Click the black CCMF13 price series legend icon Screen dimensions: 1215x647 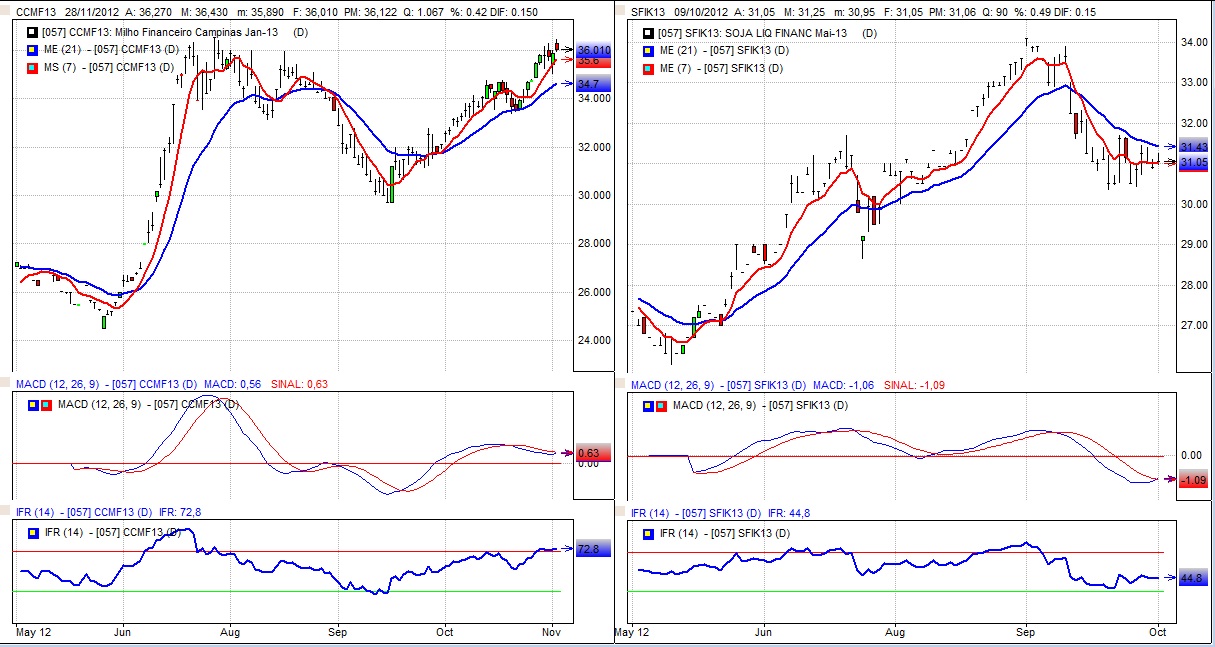pyautogui.click(x=33, y=33)
